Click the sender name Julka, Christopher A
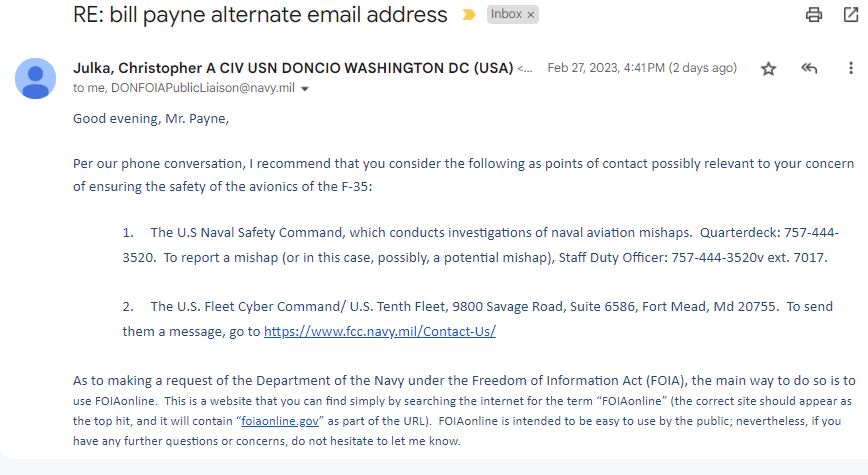Viewport: 868px width, 475px height. coord(293,68)
